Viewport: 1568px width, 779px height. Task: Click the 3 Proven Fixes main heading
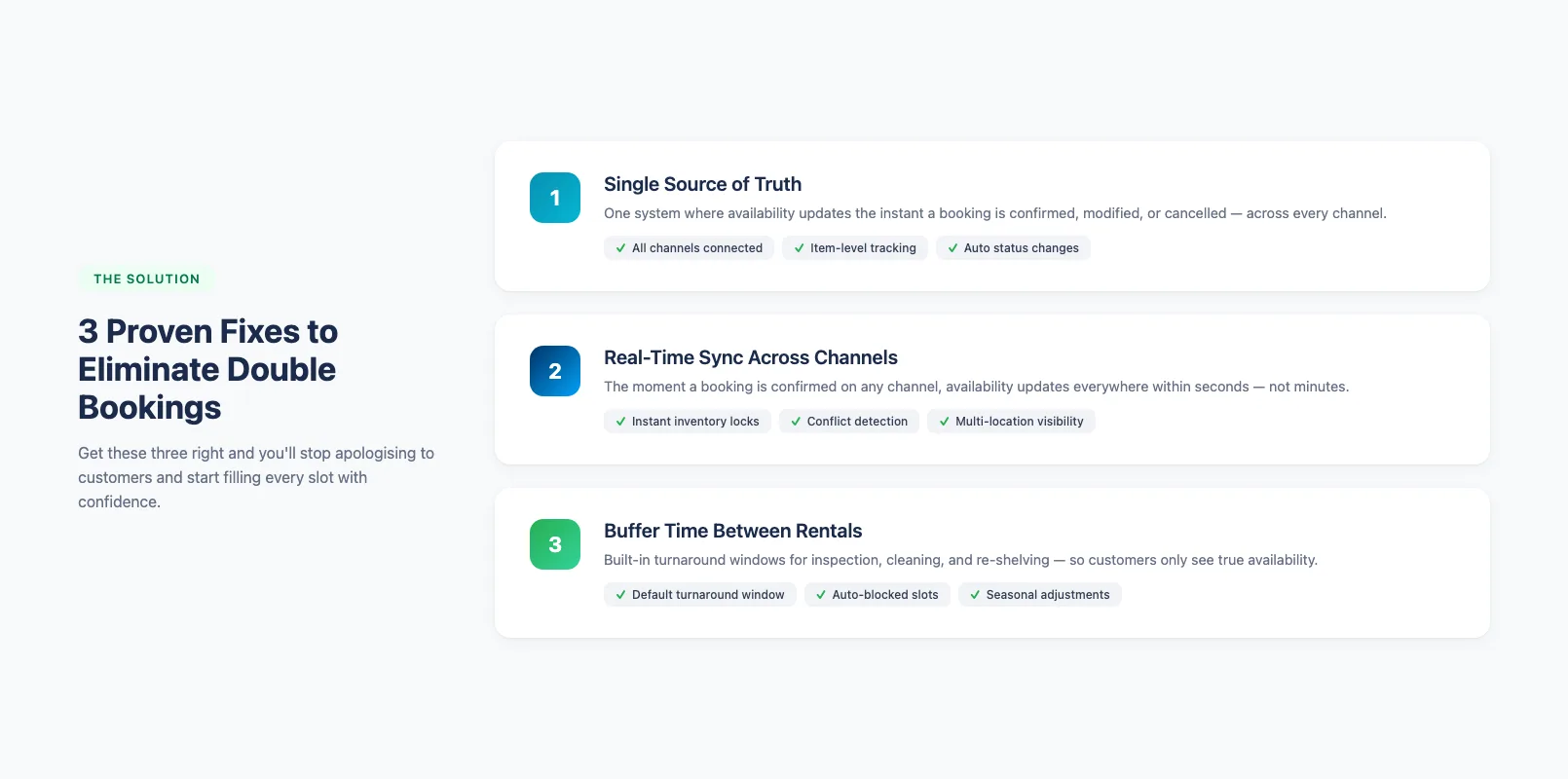[207, 369]
